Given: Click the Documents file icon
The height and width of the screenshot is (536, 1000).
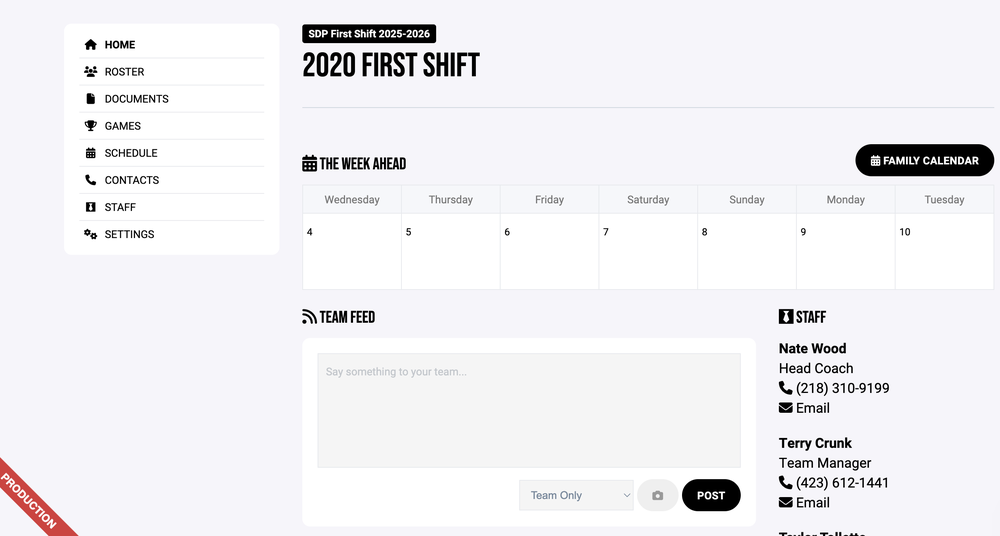Looking at the screenshot, I should (91, 99).
